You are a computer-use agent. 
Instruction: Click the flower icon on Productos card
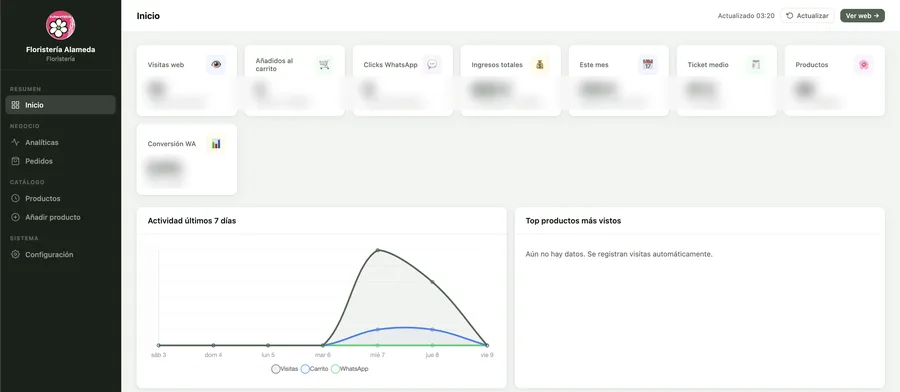coord(864,65)
